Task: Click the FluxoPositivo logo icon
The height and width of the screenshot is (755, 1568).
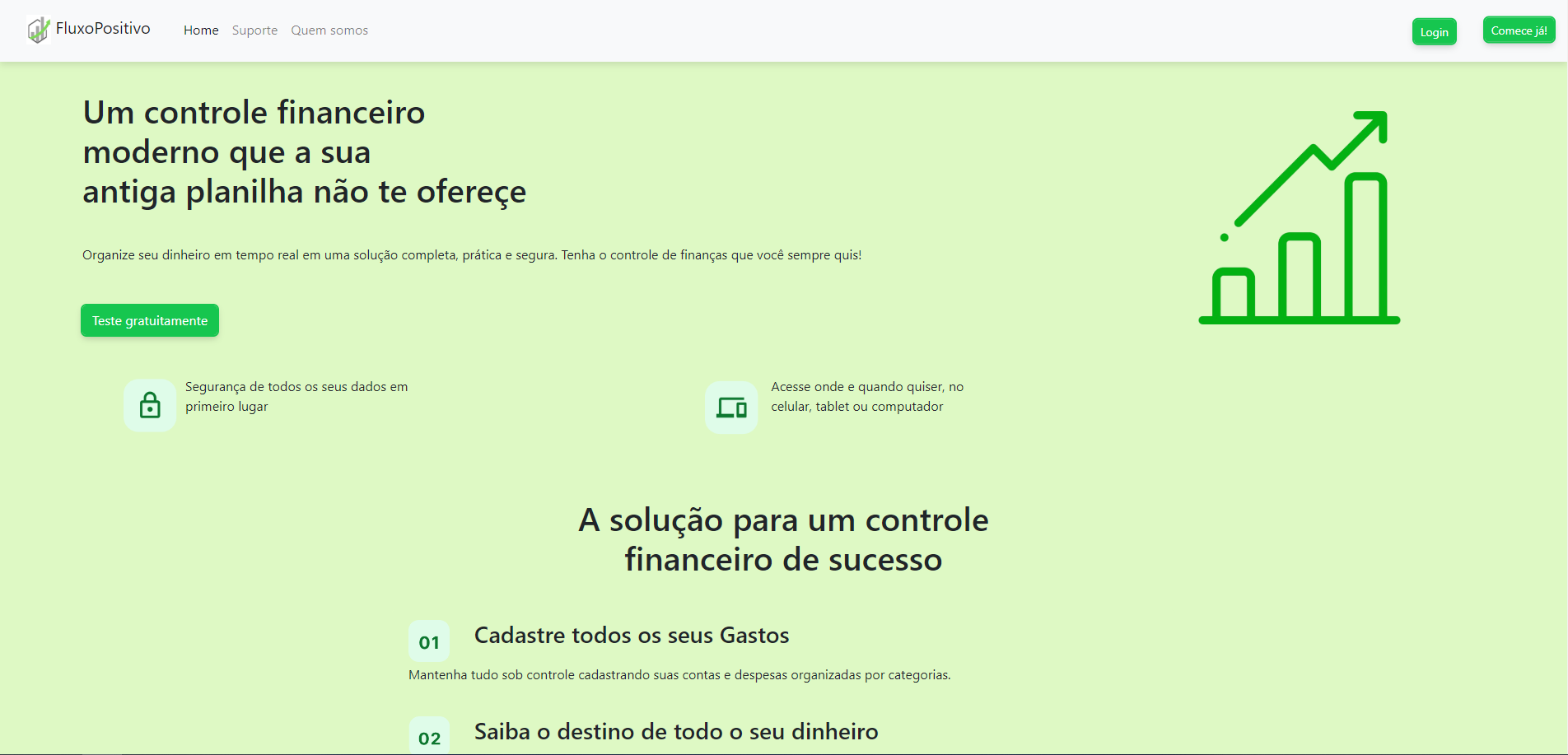Action: point(38,30)
